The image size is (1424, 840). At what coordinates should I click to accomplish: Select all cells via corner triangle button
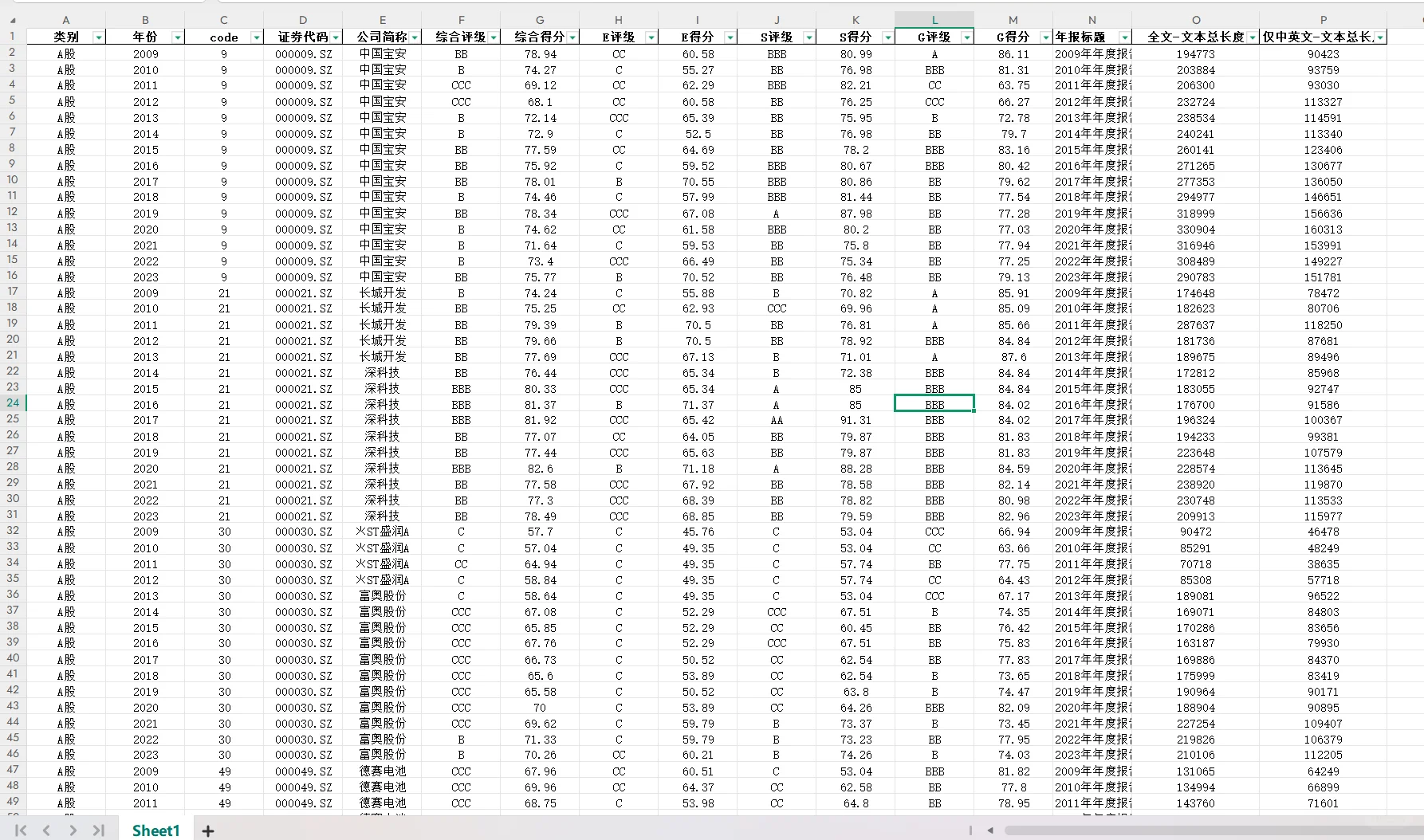[x=13, y=19]
